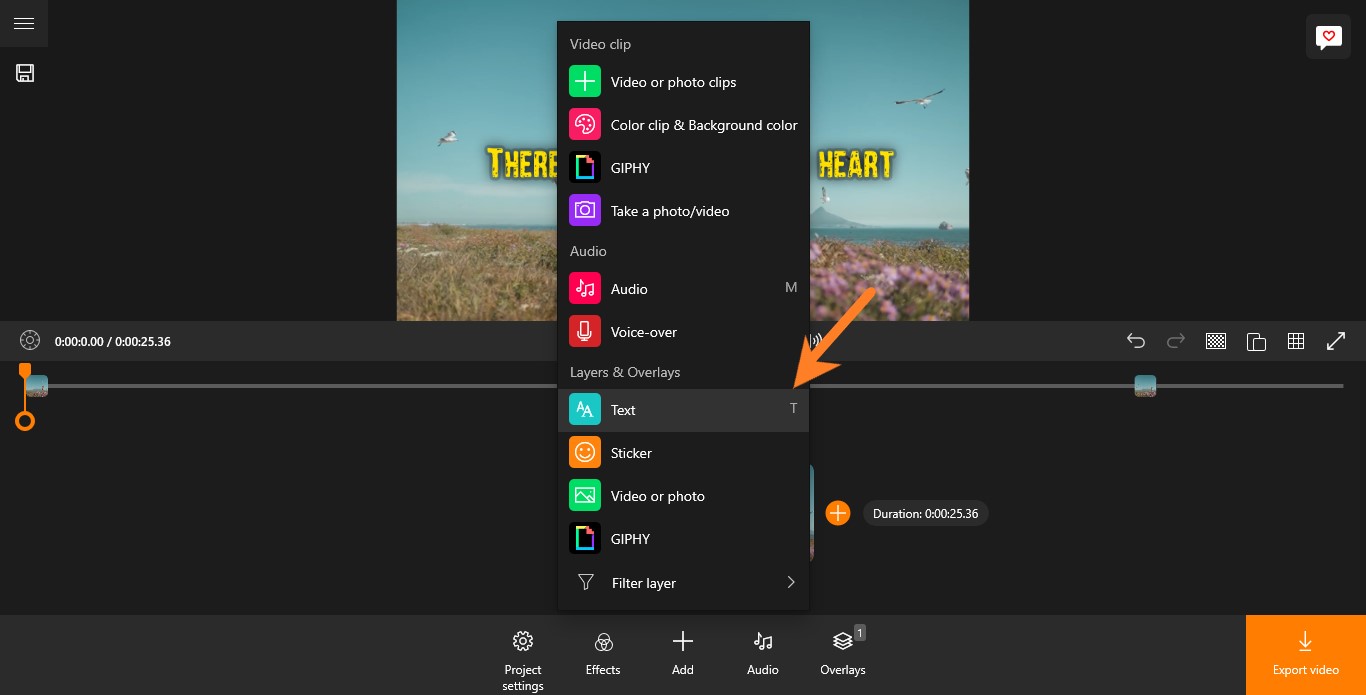Enter fullscreen preview with expand arrows
This screenshot has width=1366, height=695.
(x=1336, y=341)
